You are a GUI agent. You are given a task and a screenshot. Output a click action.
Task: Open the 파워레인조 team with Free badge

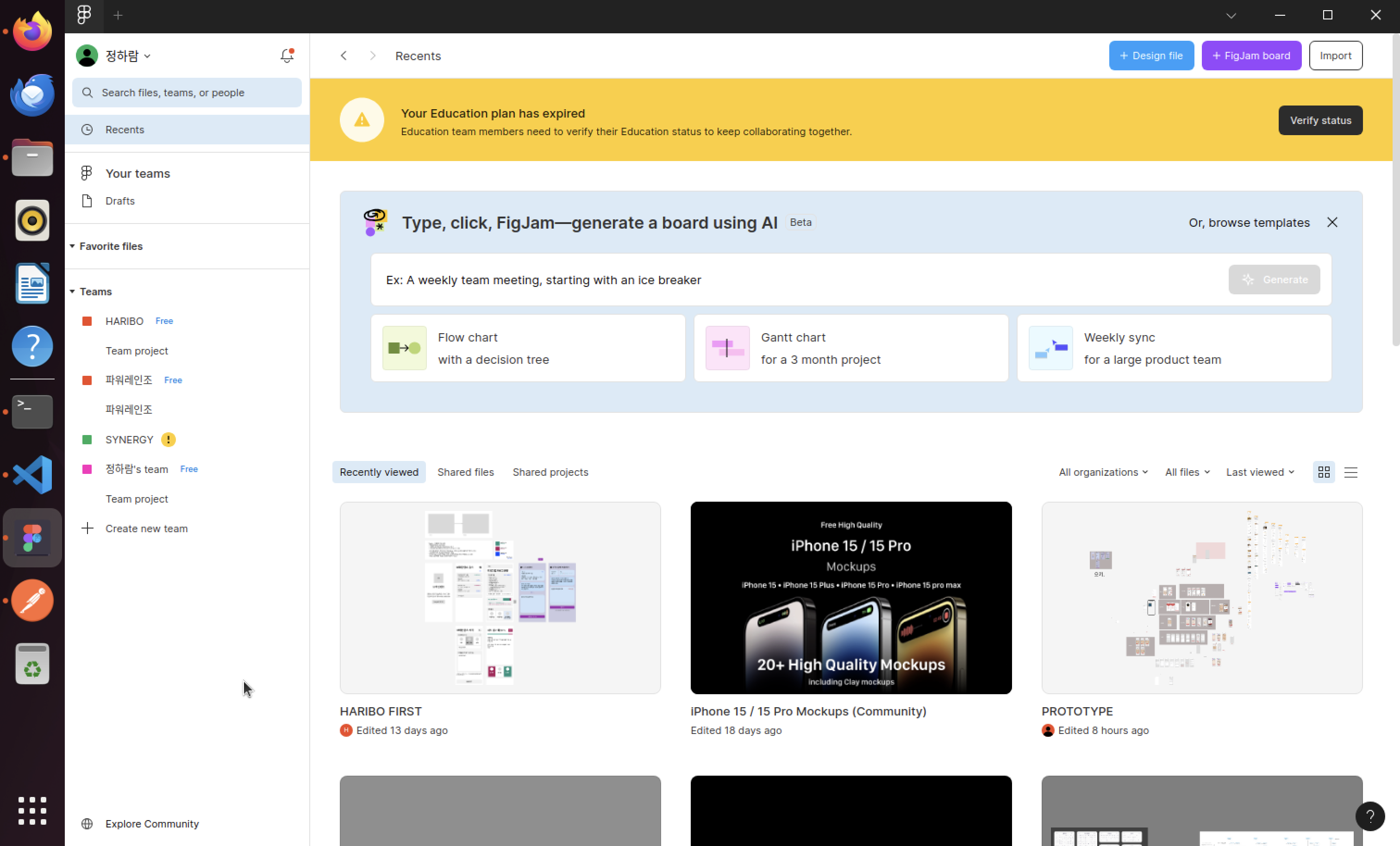pos(129,380)
